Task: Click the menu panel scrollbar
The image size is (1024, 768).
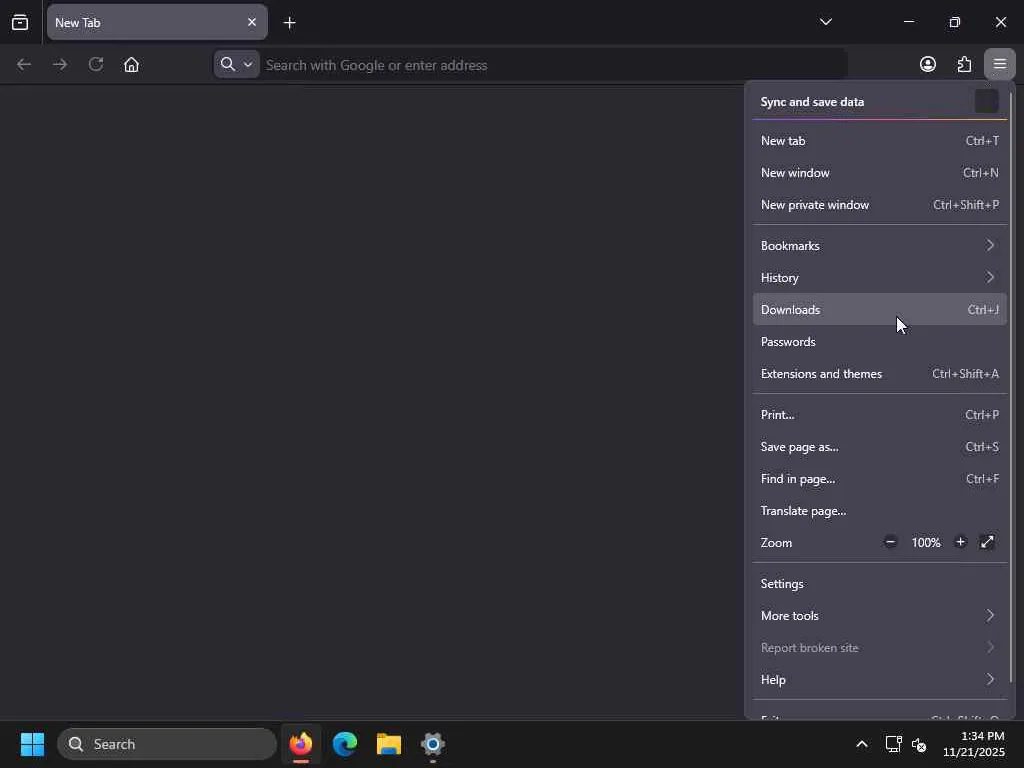Action: [x=1012, y=385]
